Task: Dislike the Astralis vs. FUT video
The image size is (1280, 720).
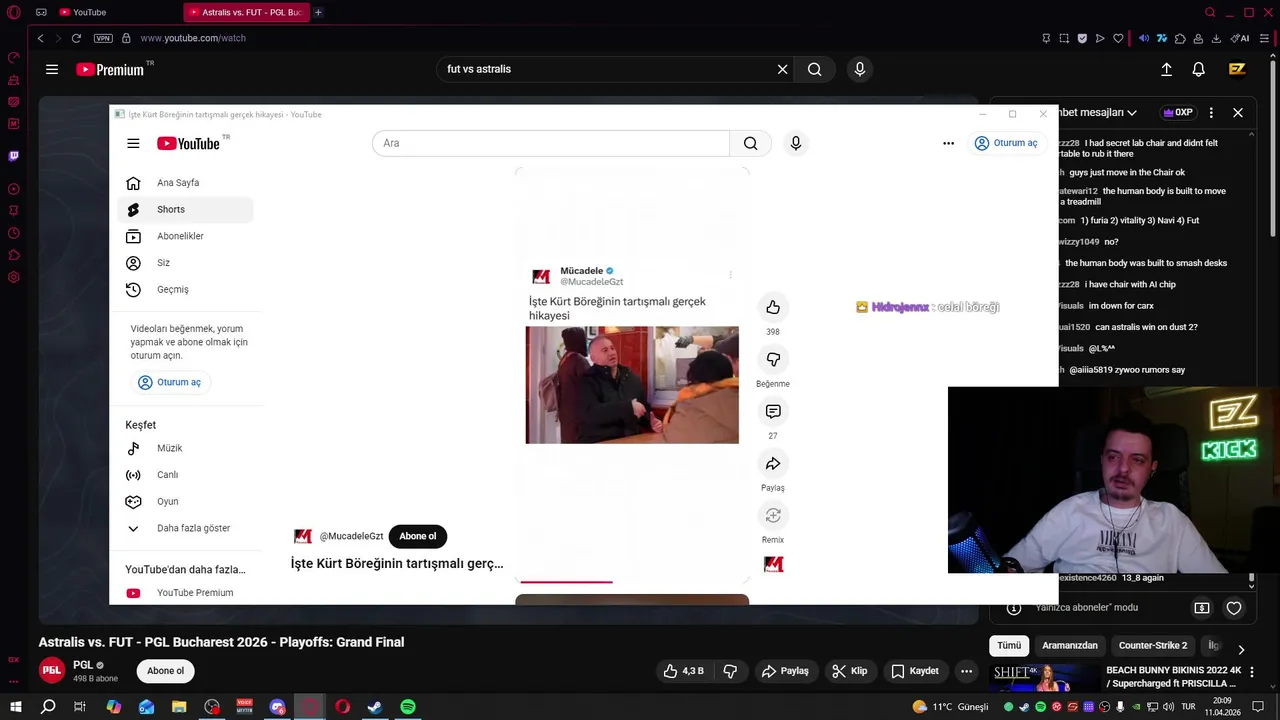Action: (x=731, y=671)
